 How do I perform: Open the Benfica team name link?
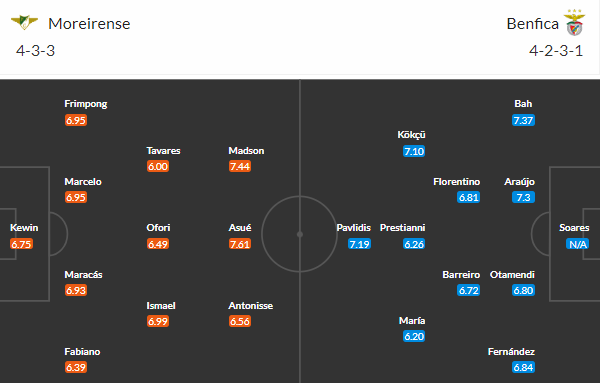(x=532, y=24)
